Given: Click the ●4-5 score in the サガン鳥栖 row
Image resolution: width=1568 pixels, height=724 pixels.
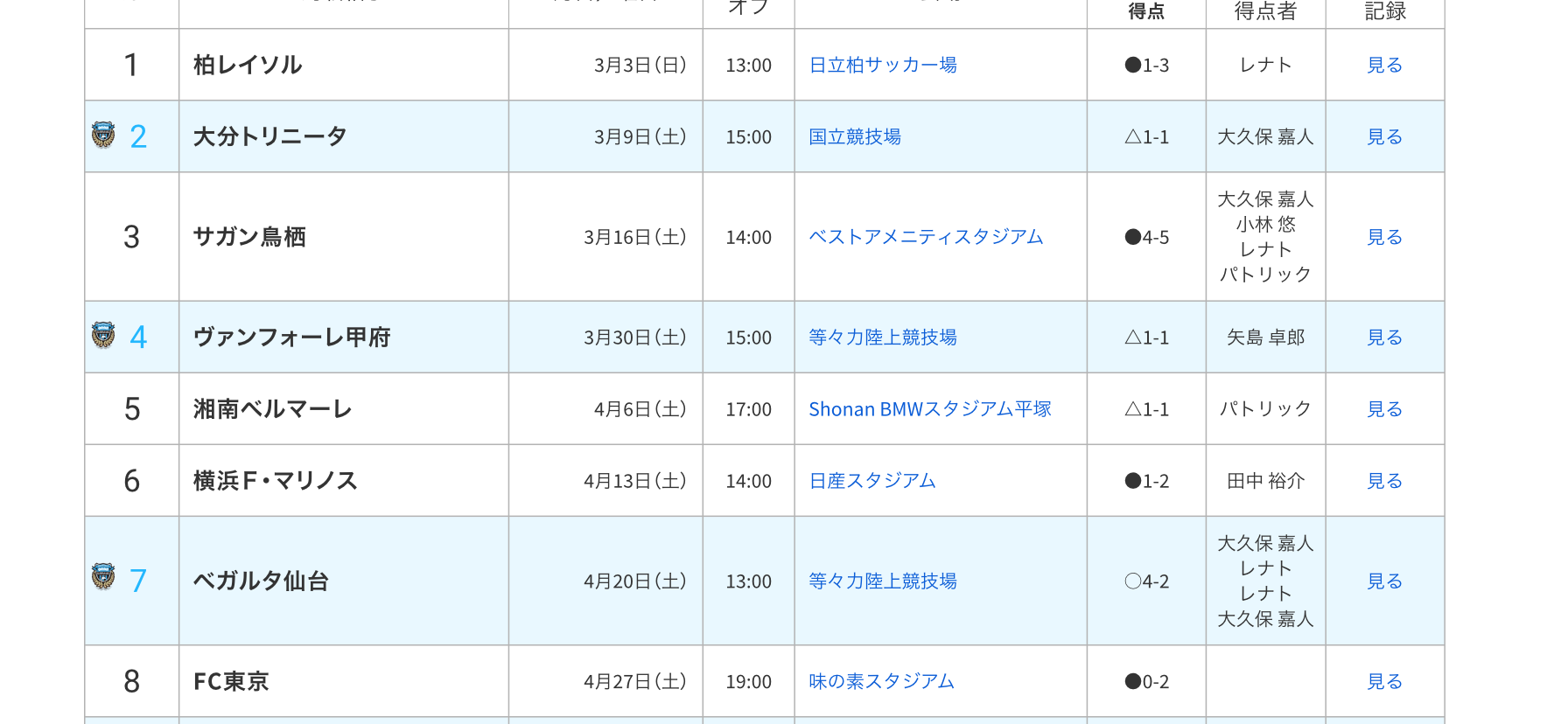Looking at the screenshot, I should (1146, 237).
